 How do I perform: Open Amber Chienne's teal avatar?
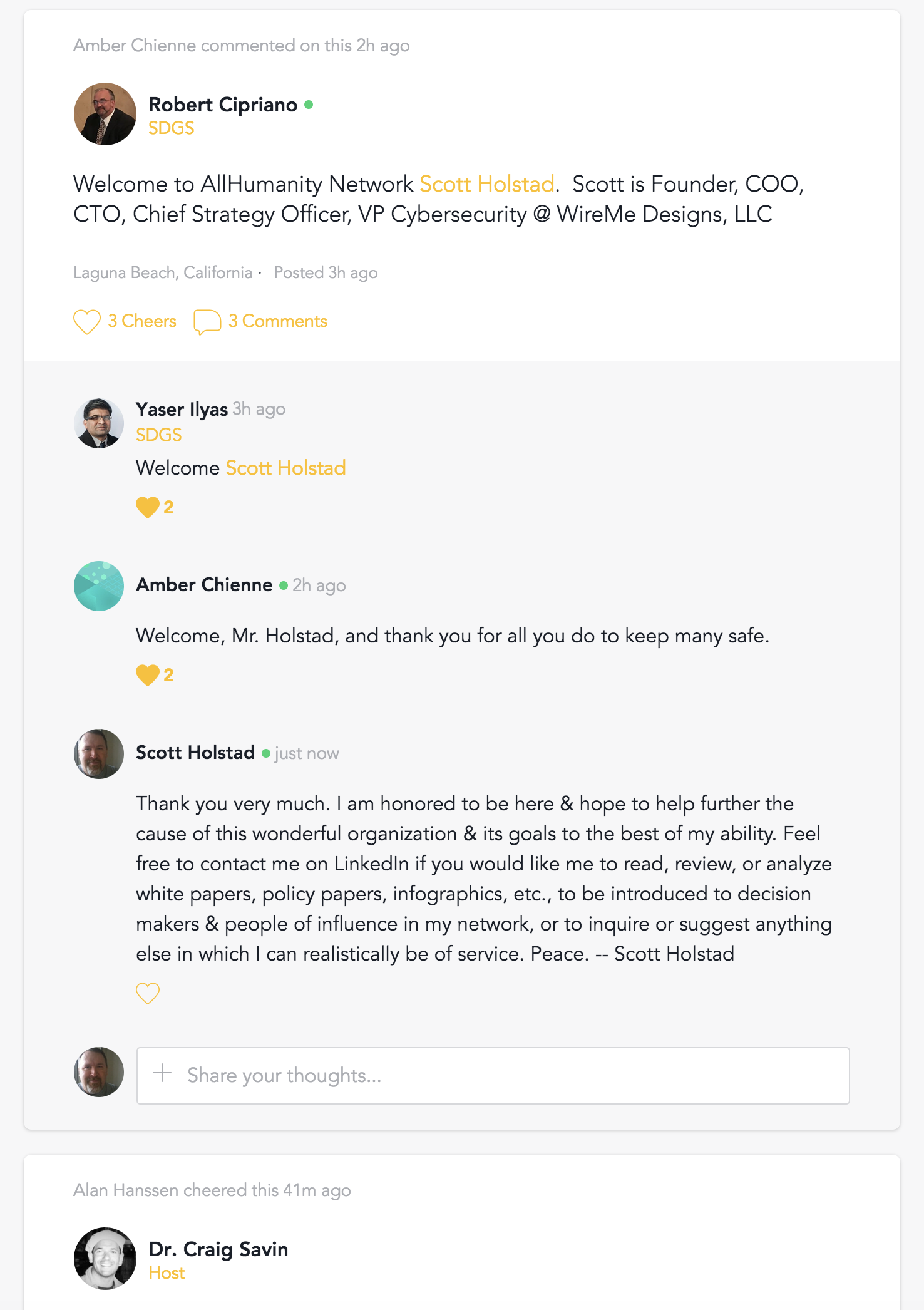(x=99, y=586)
